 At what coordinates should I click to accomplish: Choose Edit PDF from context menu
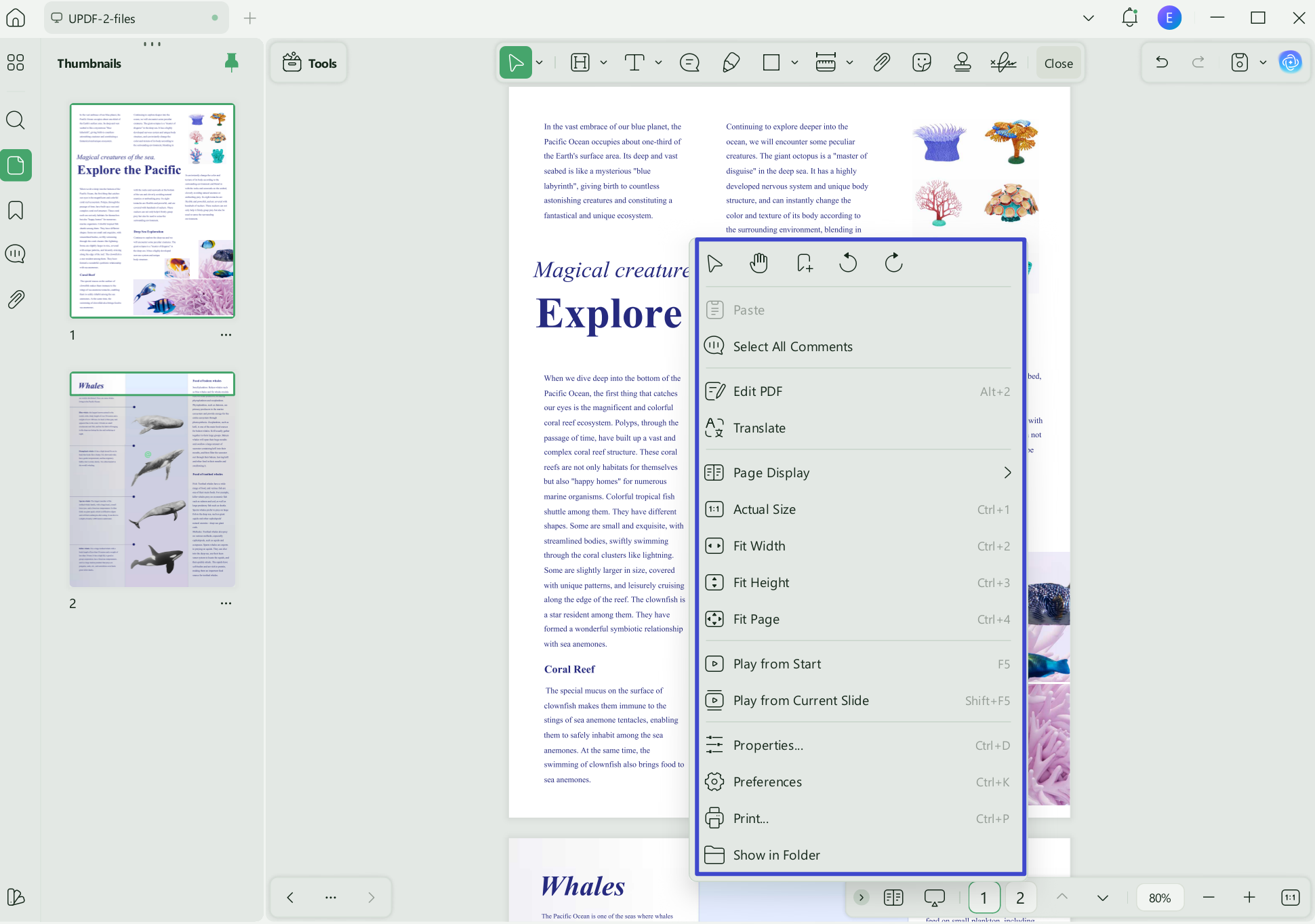(858, 391)
